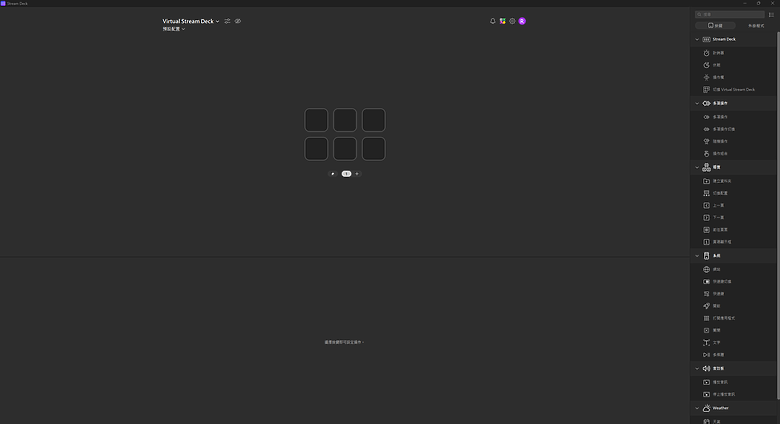Collapse the System category header
This screenshot has height=424, width=780.
click(x=734, y=256)
